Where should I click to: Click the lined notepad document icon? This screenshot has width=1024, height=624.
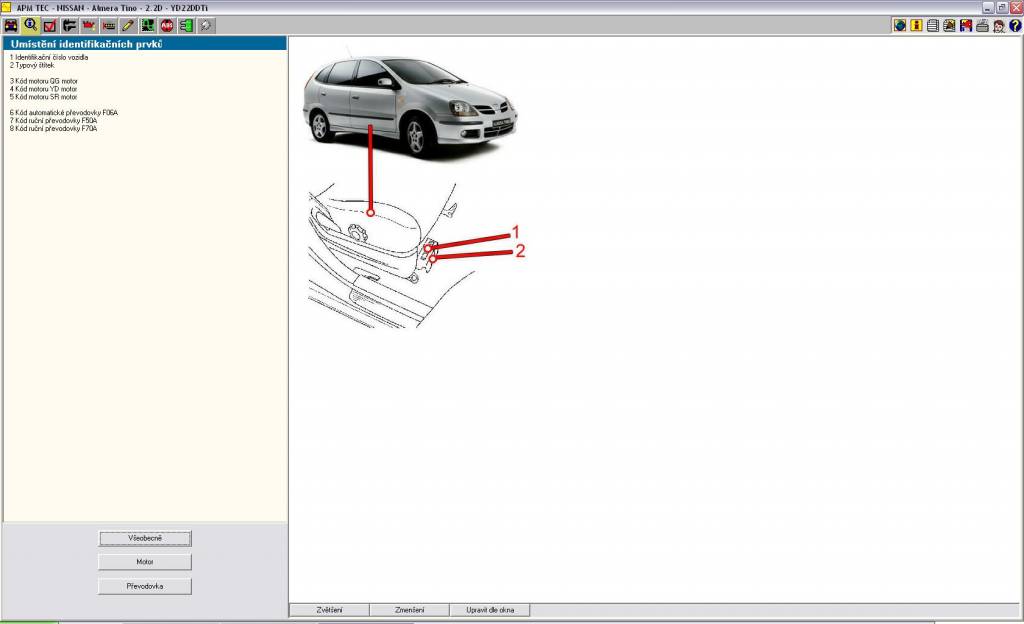(933, 26)
